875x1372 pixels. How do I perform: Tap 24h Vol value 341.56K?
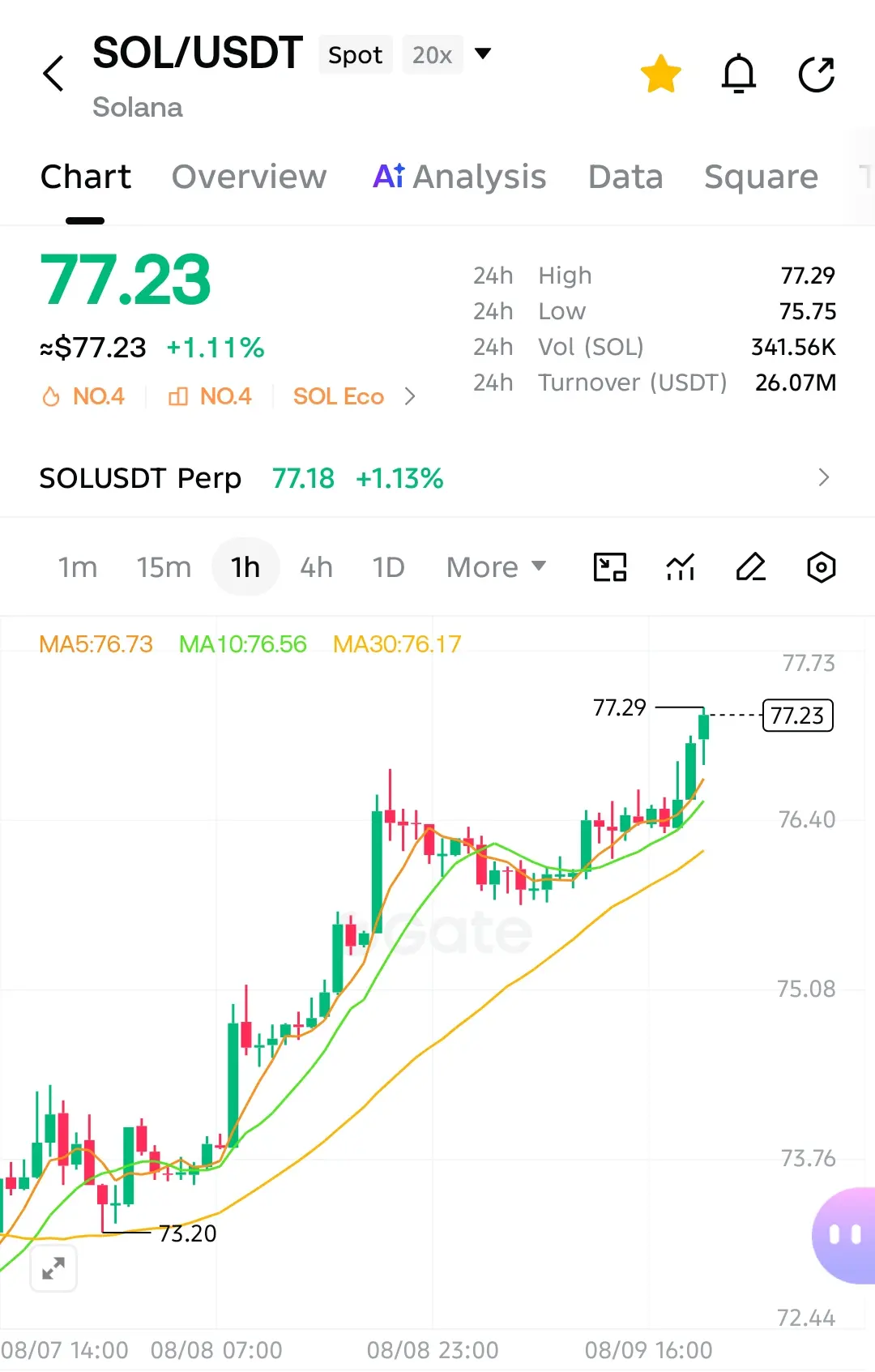pos(793,347)
